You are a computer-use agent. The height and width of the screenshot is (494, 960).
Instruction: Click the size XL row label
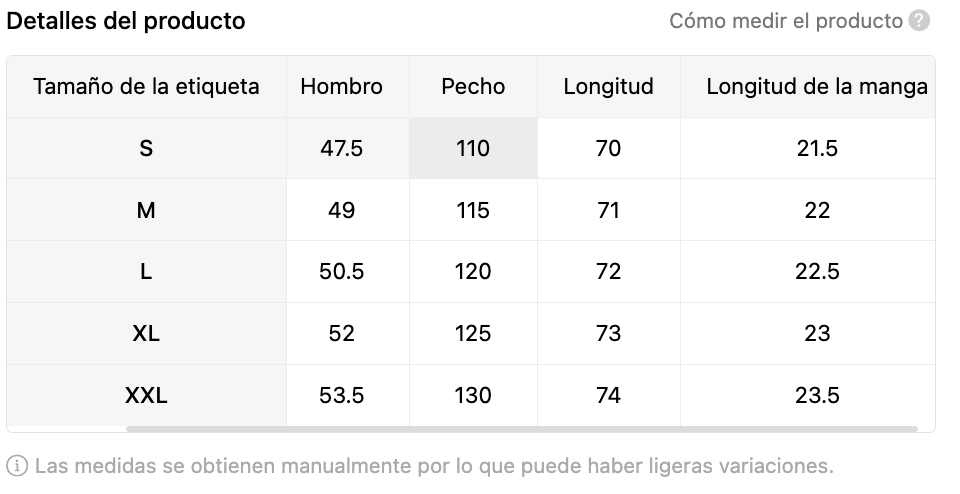point(146,333)
